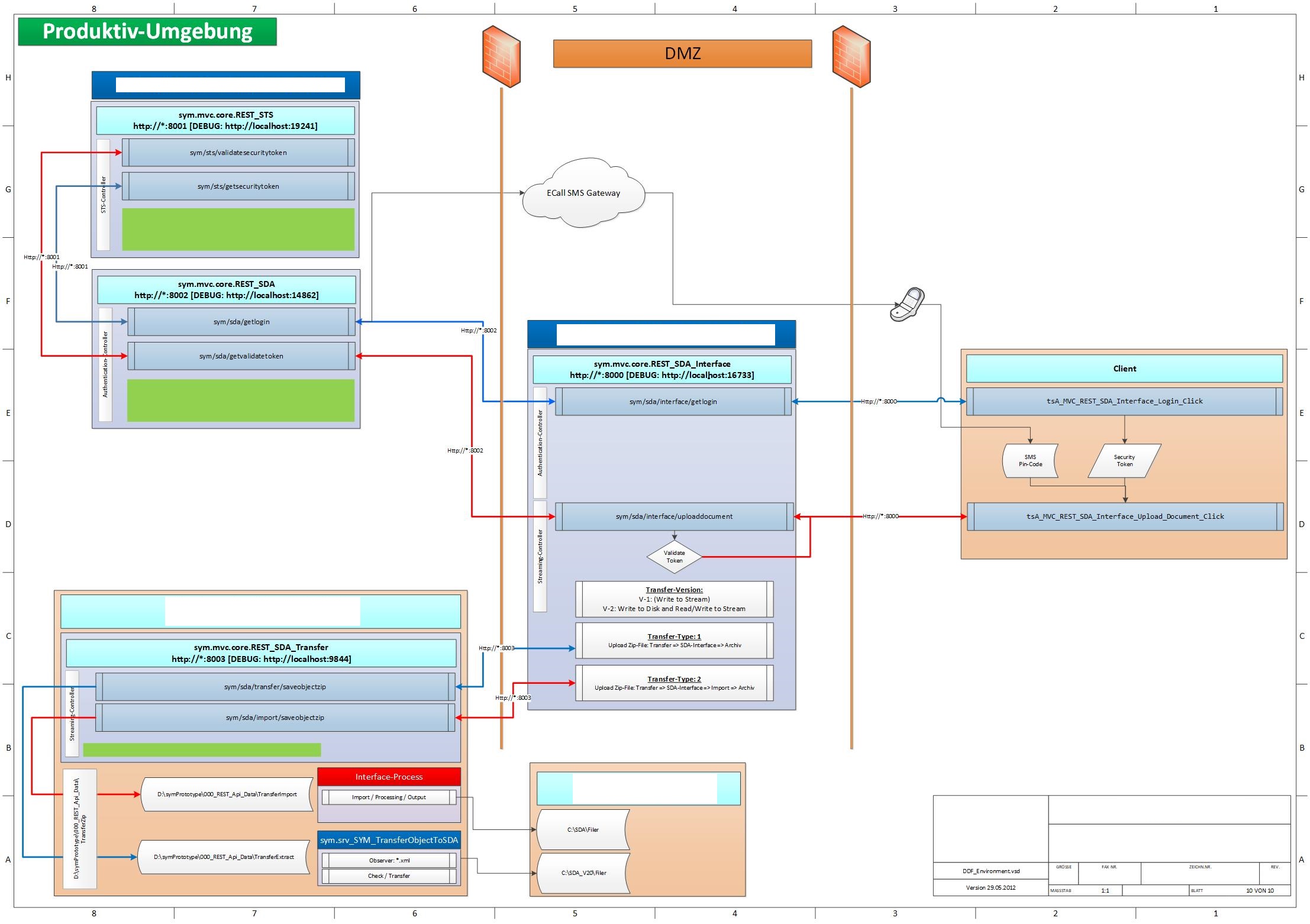
Task: Select the ECall SMS Gateway cloud
Action: (583, 193)
